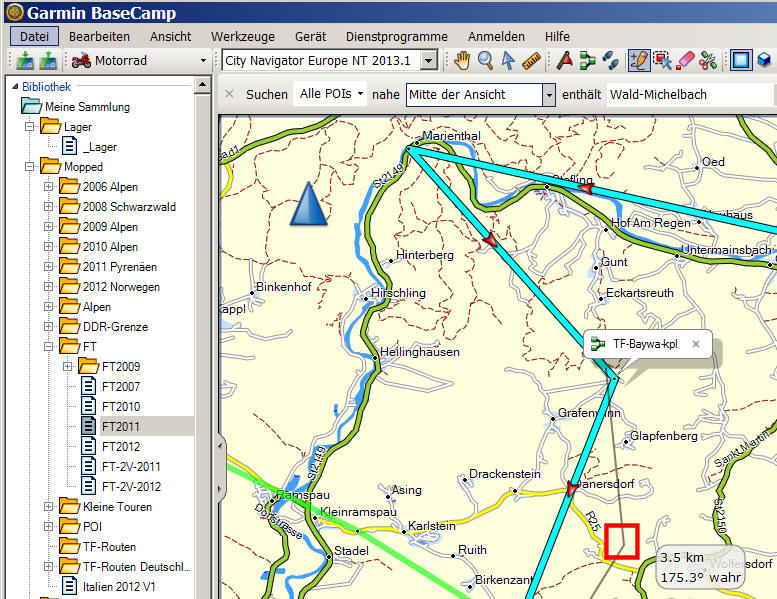This screenshot has height=599, width=777.
Task: Select the New Route tool
Action: click(x=587, y=61)
